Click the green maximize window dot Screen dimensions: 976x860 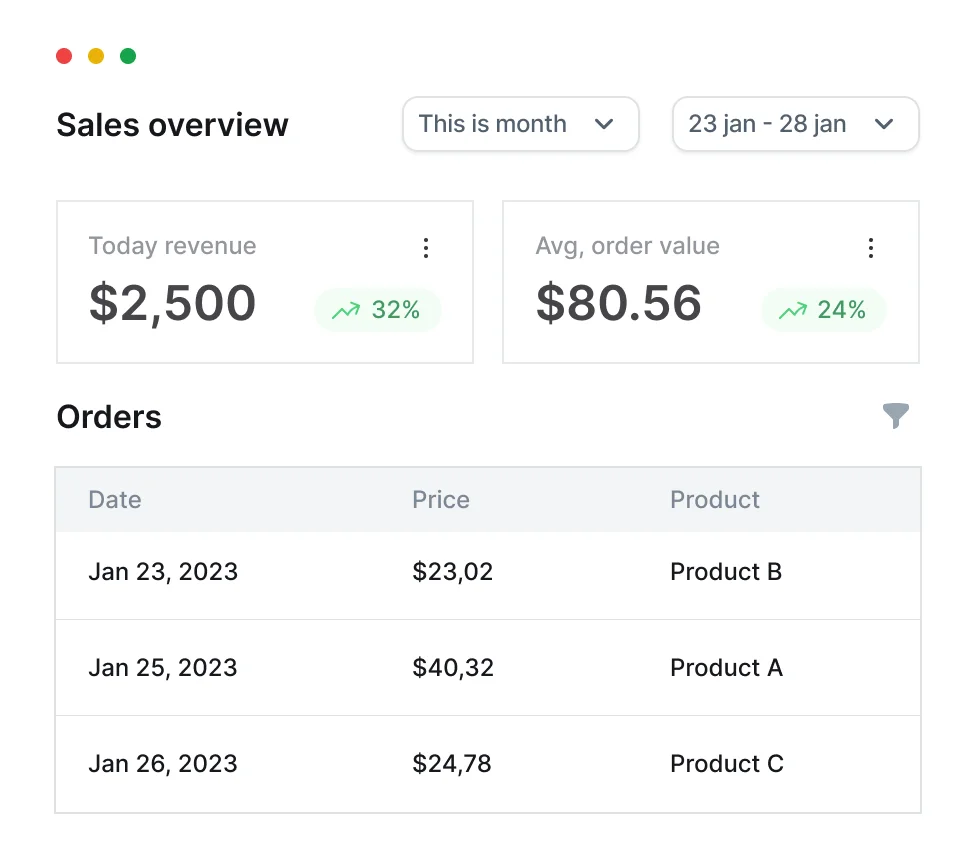click(x=128, y=56)
